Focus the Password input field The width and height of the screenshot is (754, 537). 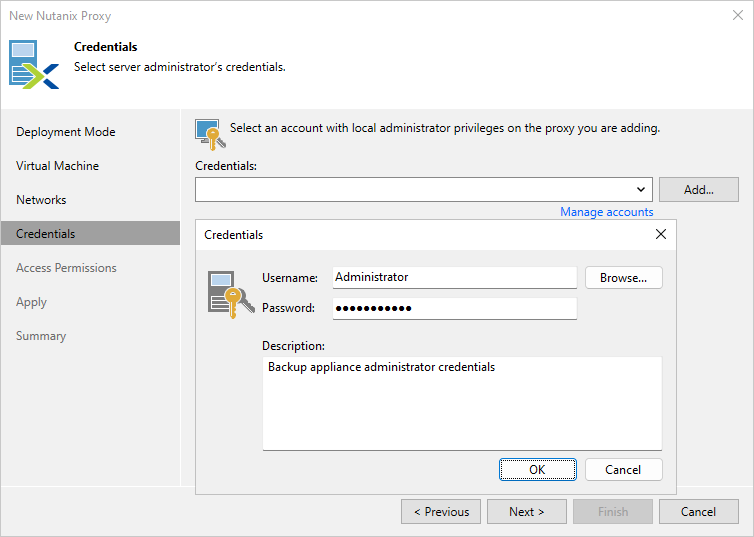point(454,308)
